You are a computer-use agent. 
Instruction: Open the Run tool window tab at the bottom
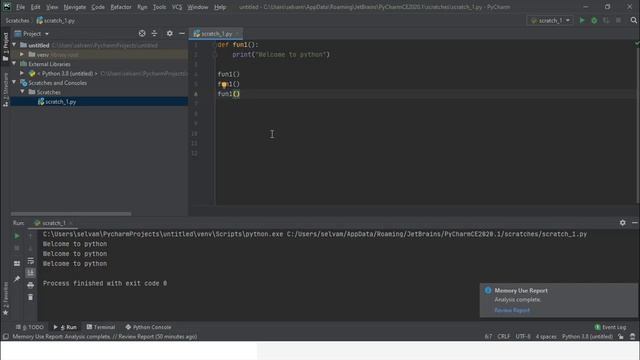click(65, 327)
